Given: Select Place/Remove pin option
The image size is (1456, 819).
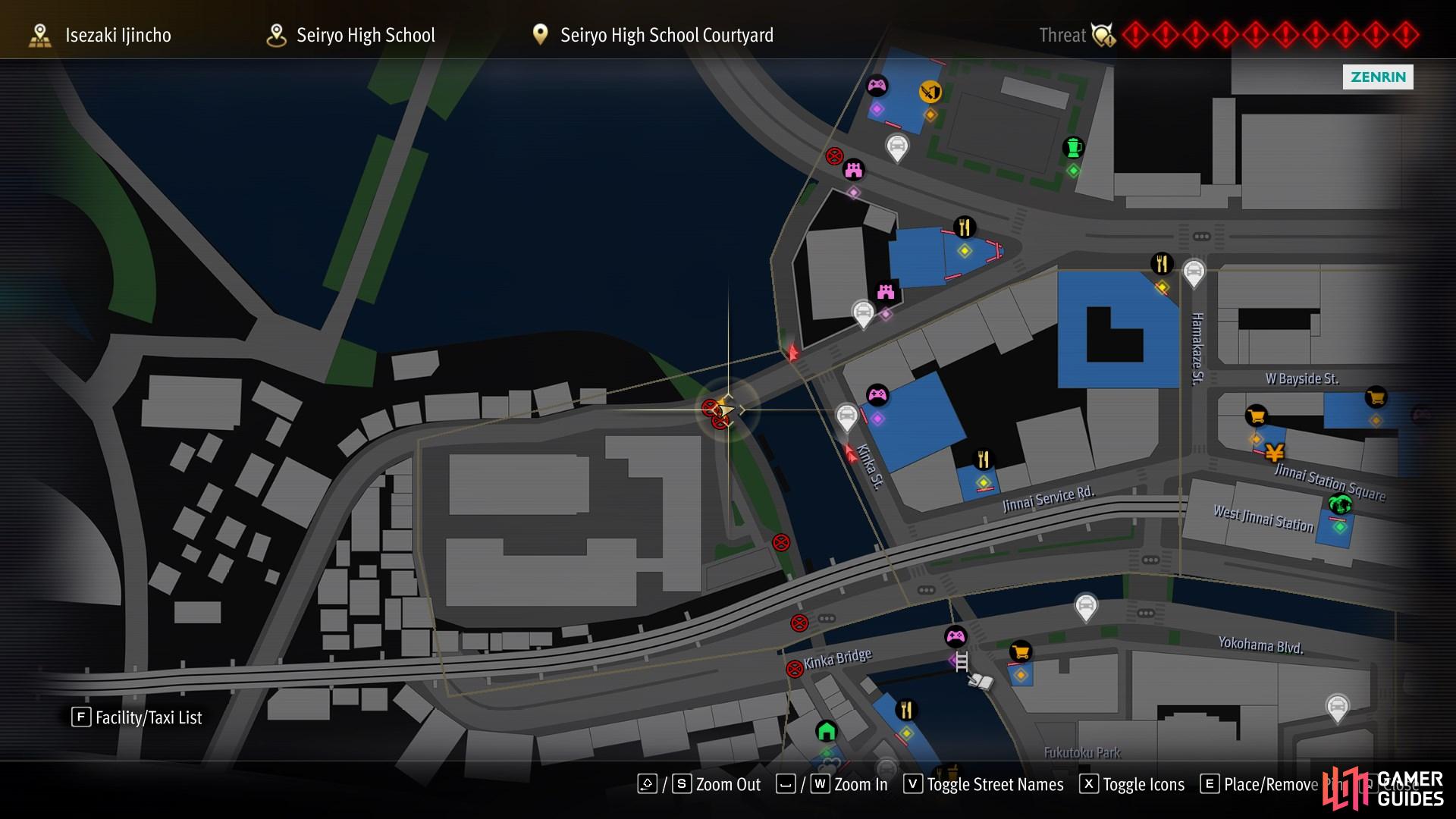Looking at the screenshot, I should coord(1260,784).
